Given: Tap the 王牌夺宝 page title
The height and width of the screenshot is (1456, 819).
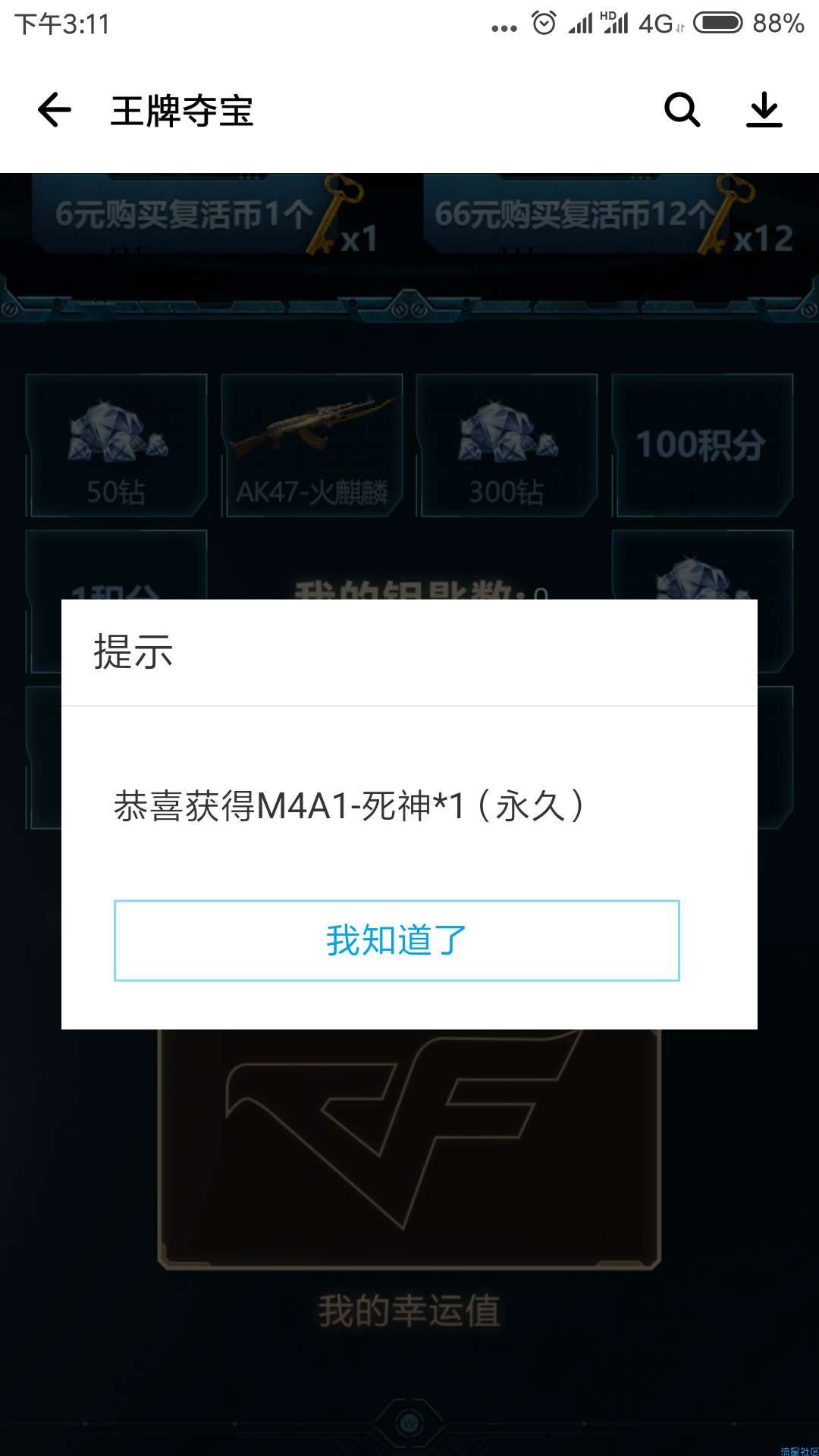Looking at the screenshot, I should point(182,111).
